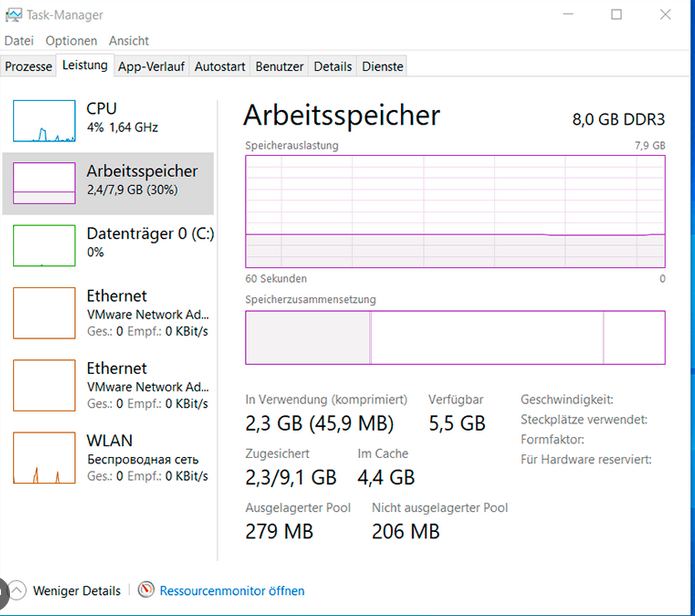This screenshot has height=616, width=695.
Task: Switch to the Benutzer tab
Action: pyautogui.click(x=279, y=66)
